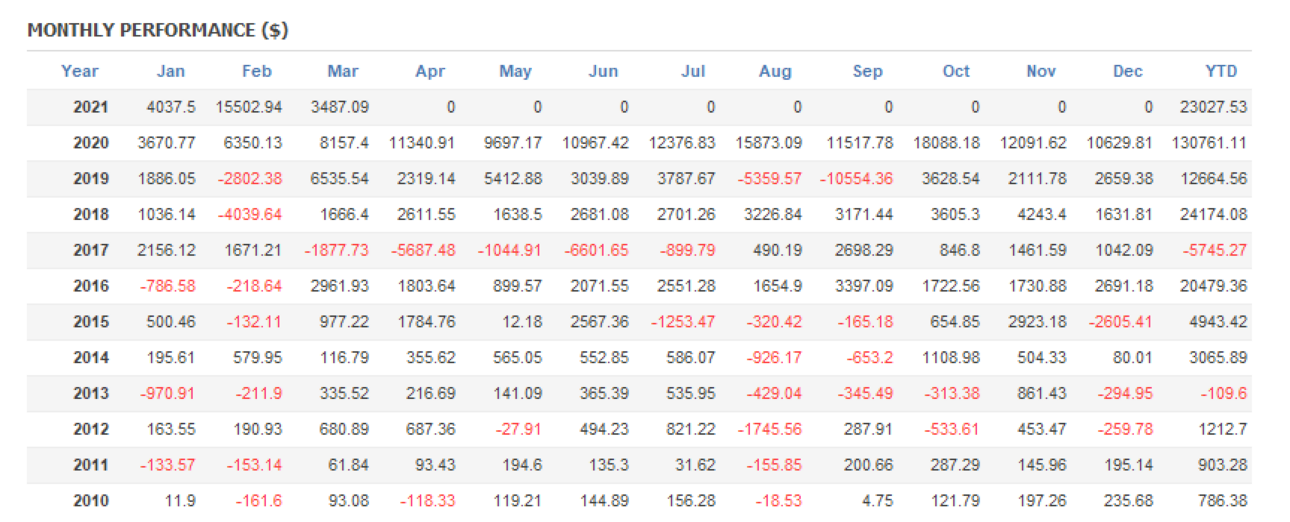Click the 2012 Aug loss -1745.56
Image resolution: width=1290 pixels, height=522 pixels.
coord(771,429)
